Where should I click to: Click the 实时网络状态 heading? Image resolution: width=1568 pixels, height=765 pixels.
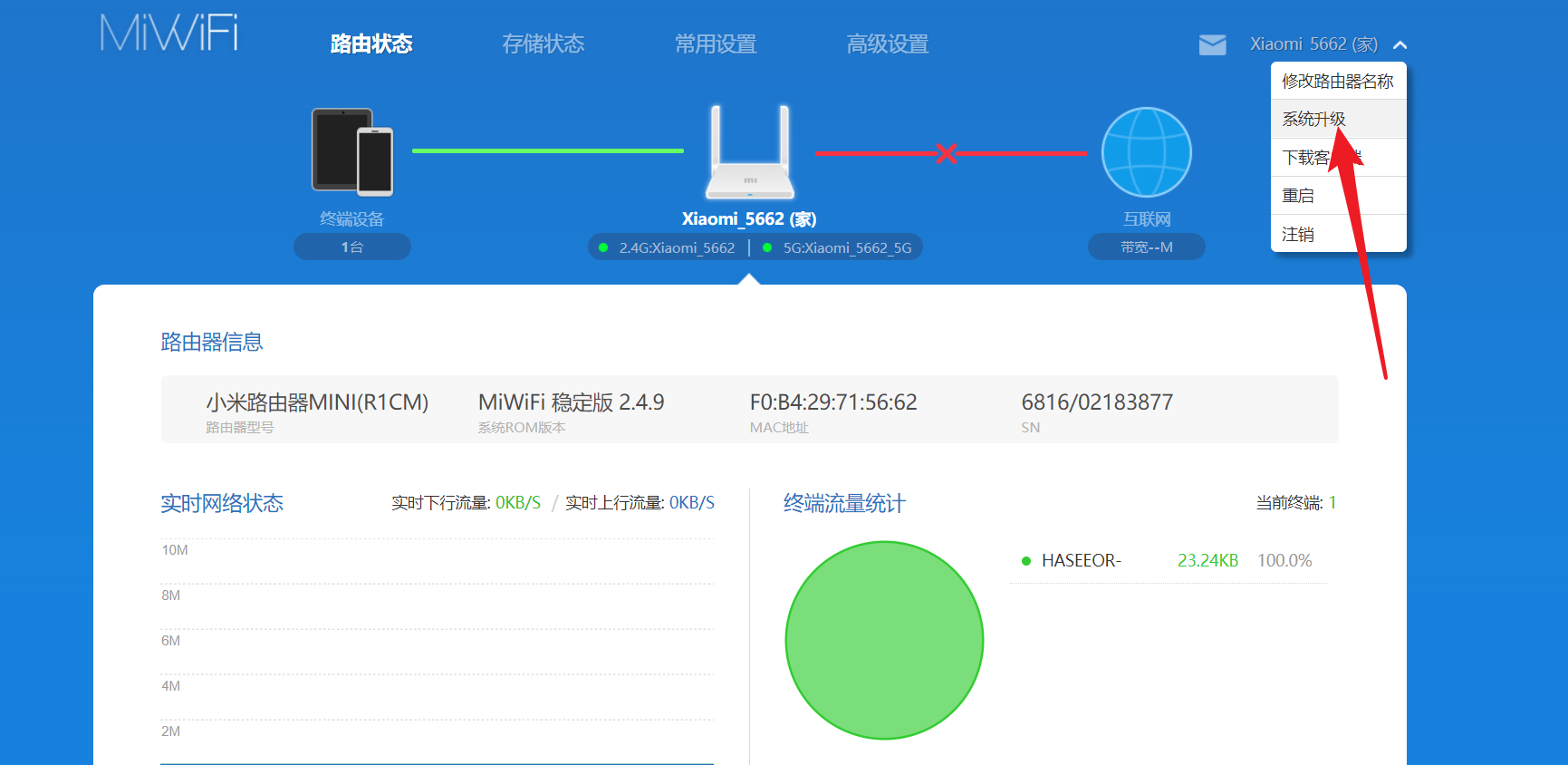coord(222,503)
